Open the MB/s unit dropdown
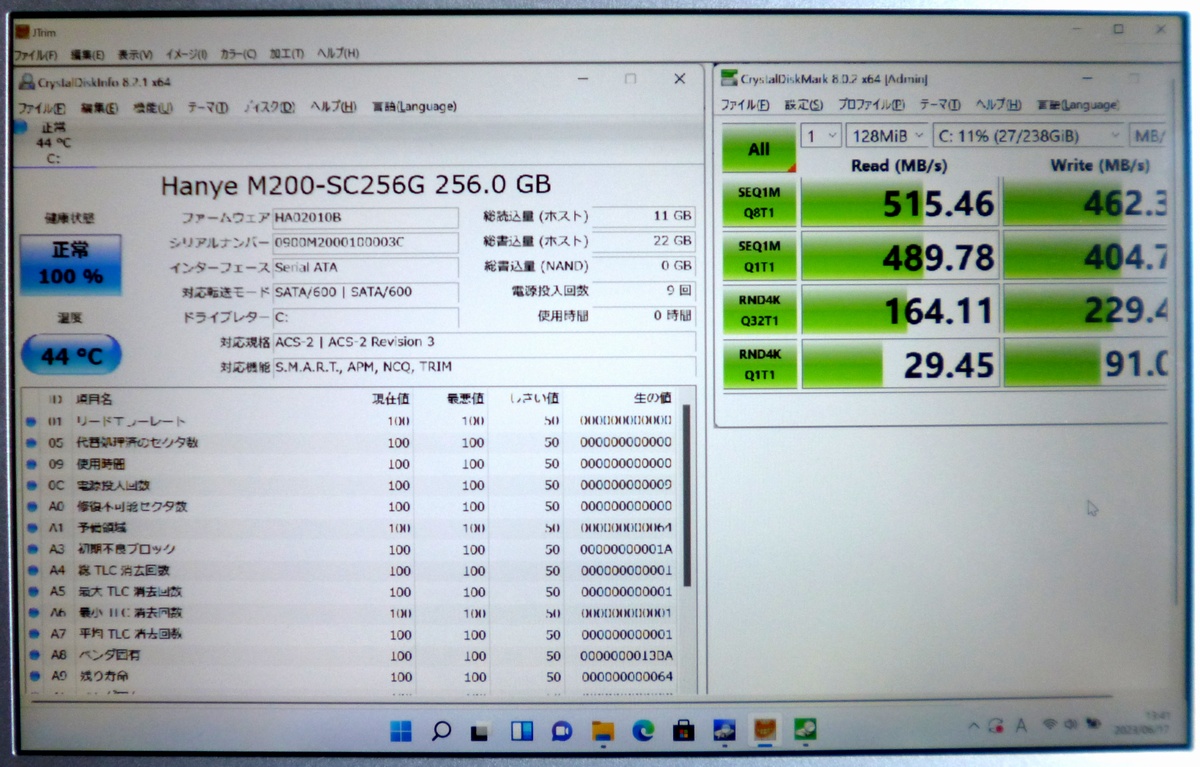Screen dimensions: 1200x767 [x=1148, y=135]
